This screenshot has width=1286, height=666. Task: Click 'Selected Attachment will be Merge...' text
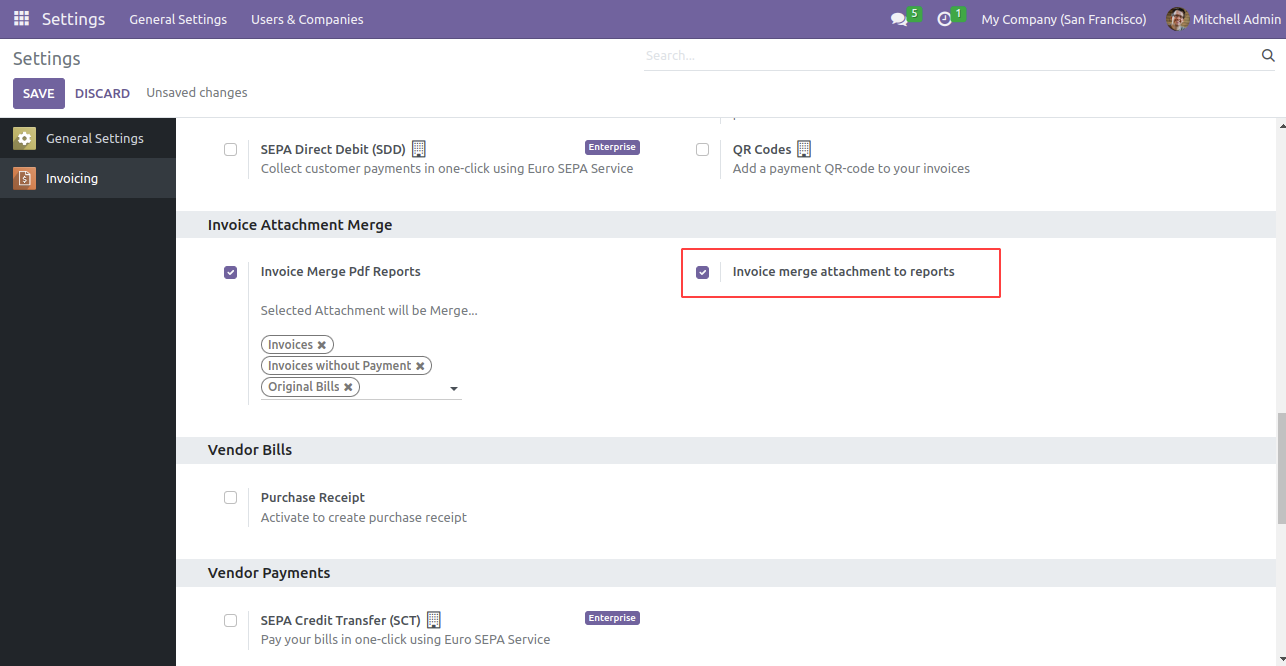coord(369,311)
